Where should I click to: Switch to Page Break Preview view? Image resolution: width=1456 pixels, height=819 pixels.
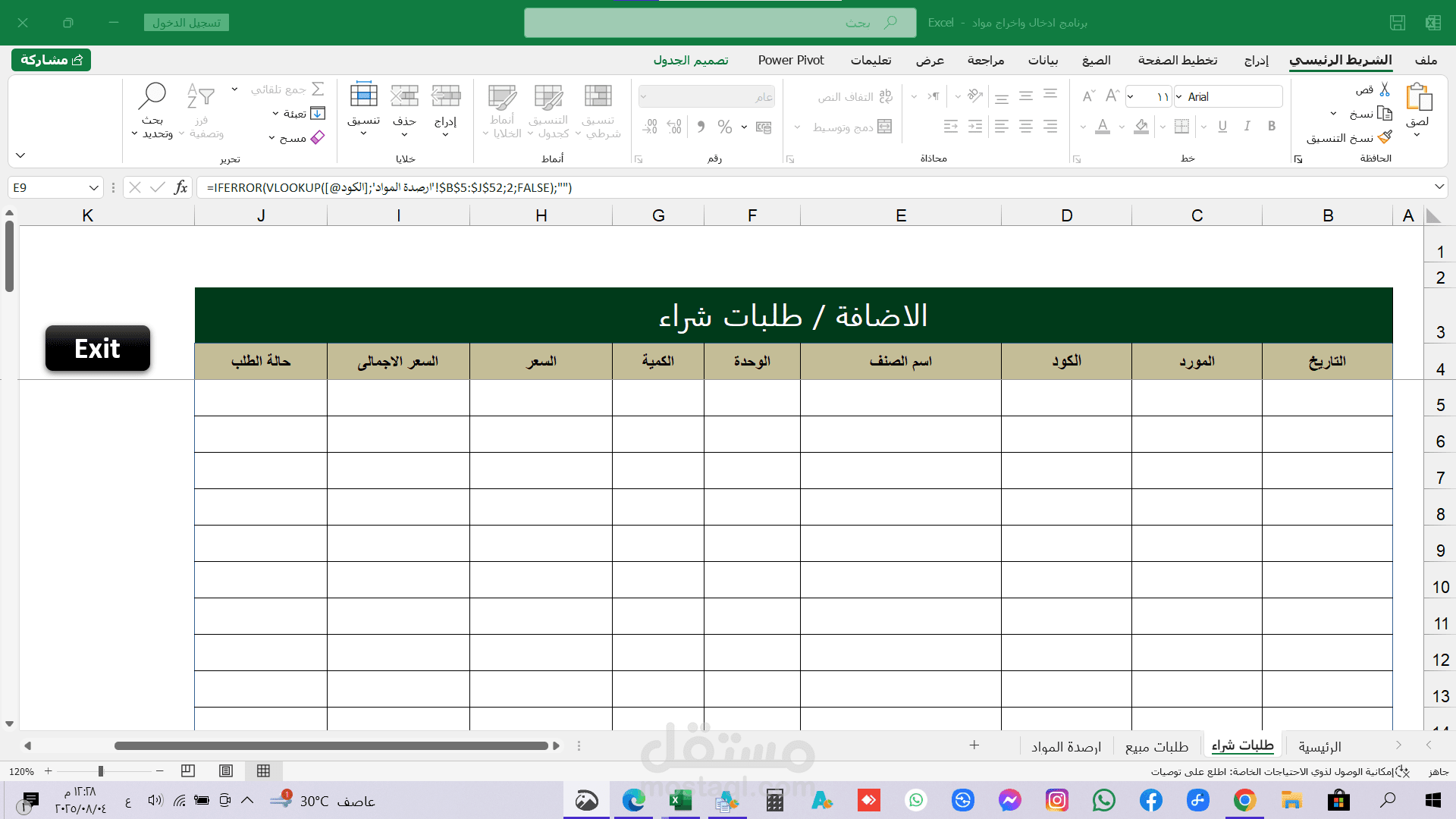[188, 771]
